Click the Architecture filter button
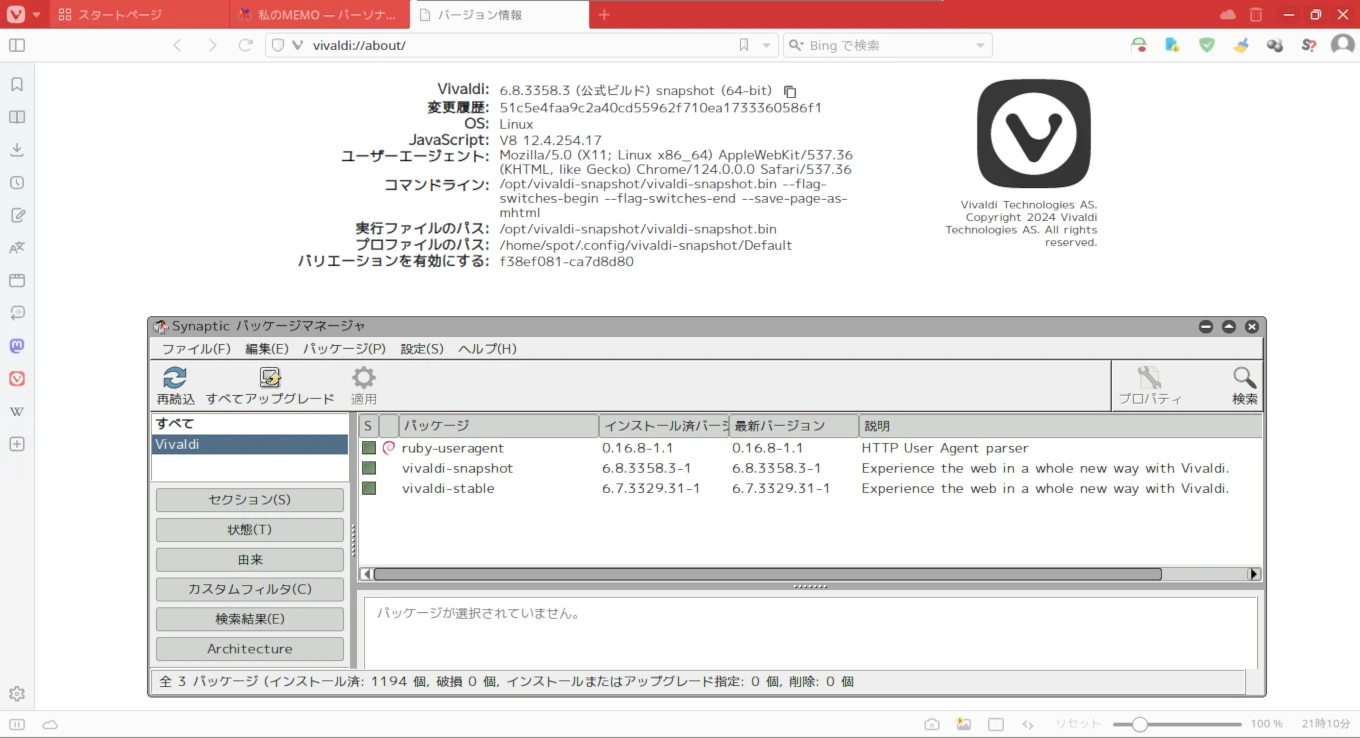Viewport: 1360px width, 738px height. coord(249,649)
